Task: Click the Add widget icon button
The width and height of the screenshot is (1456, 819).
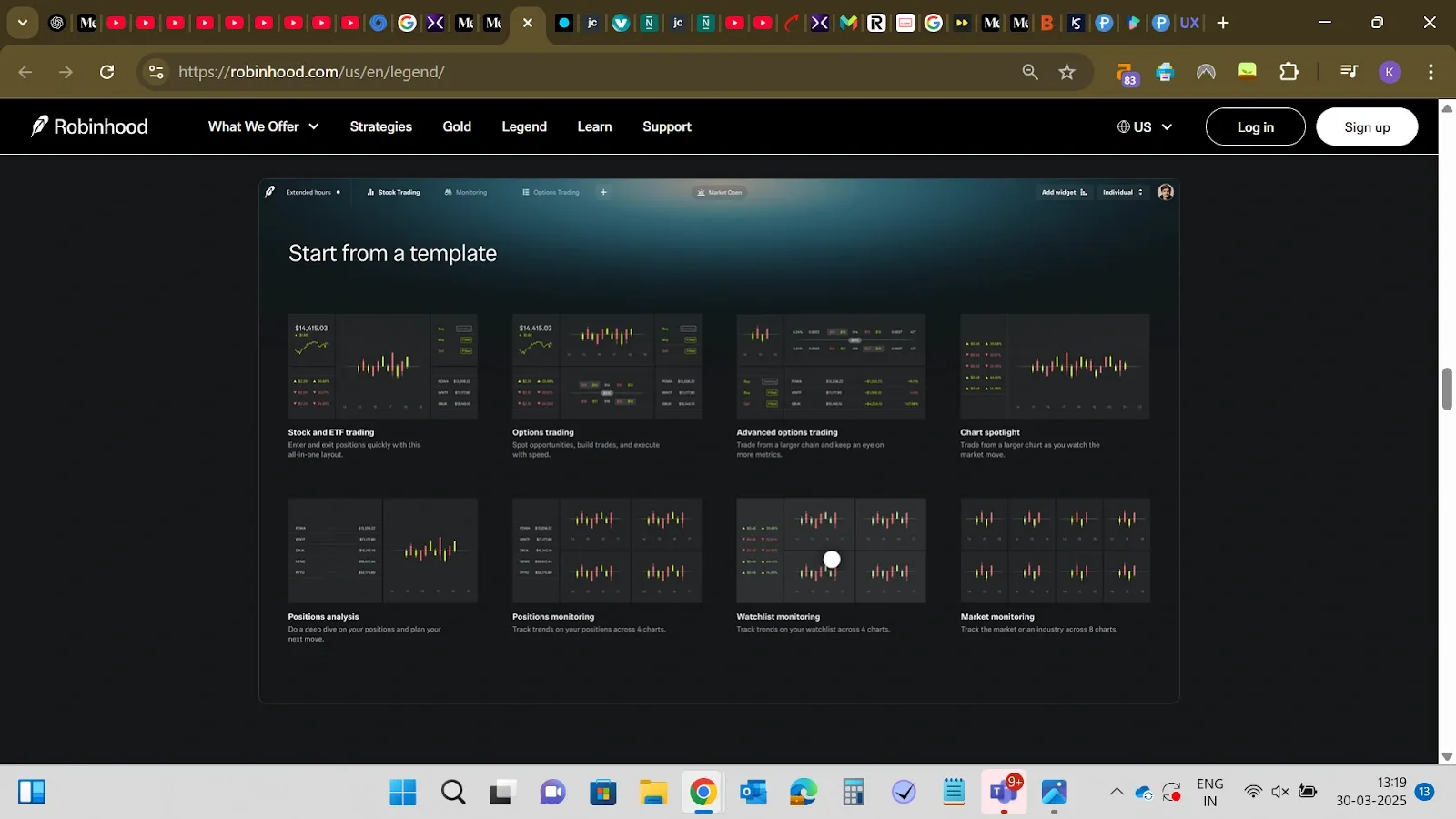Action: [x=1085, y=192]
